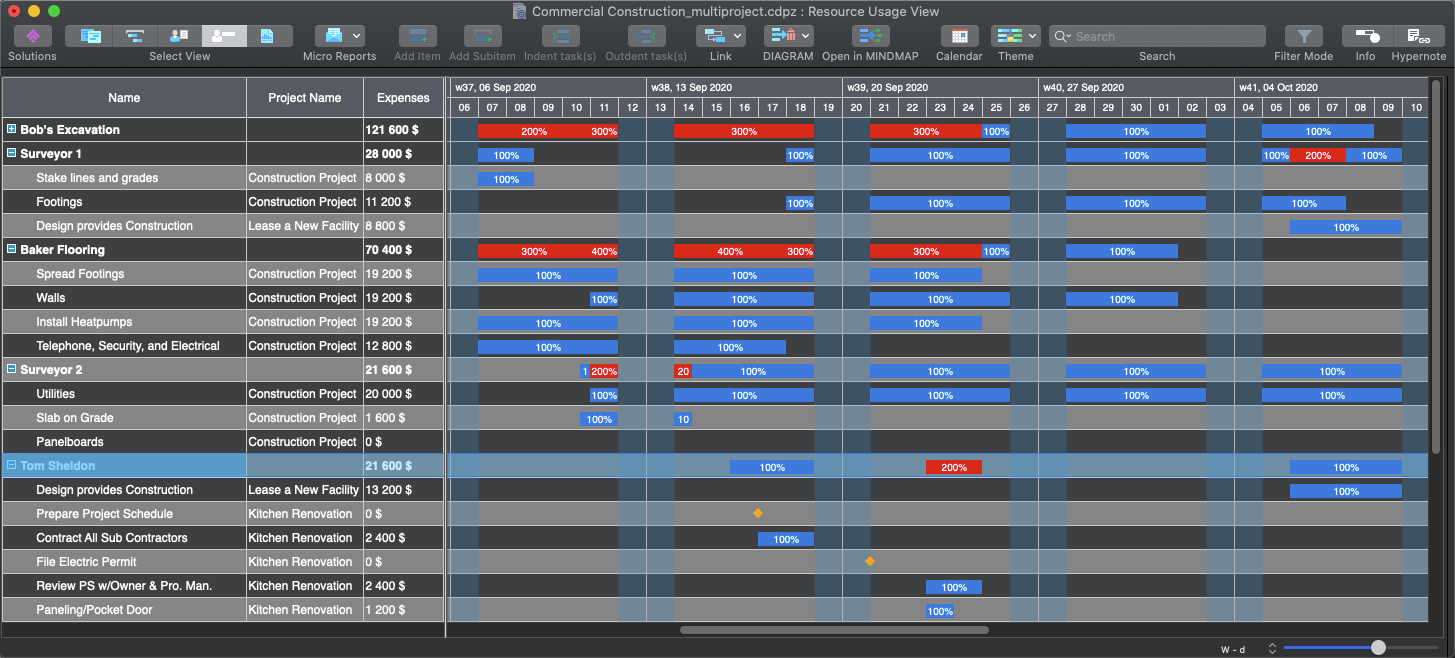Viewport: 1455px width, 658px height.
Task: Toggle Filter Mode on
Action: pos(1303,37)
